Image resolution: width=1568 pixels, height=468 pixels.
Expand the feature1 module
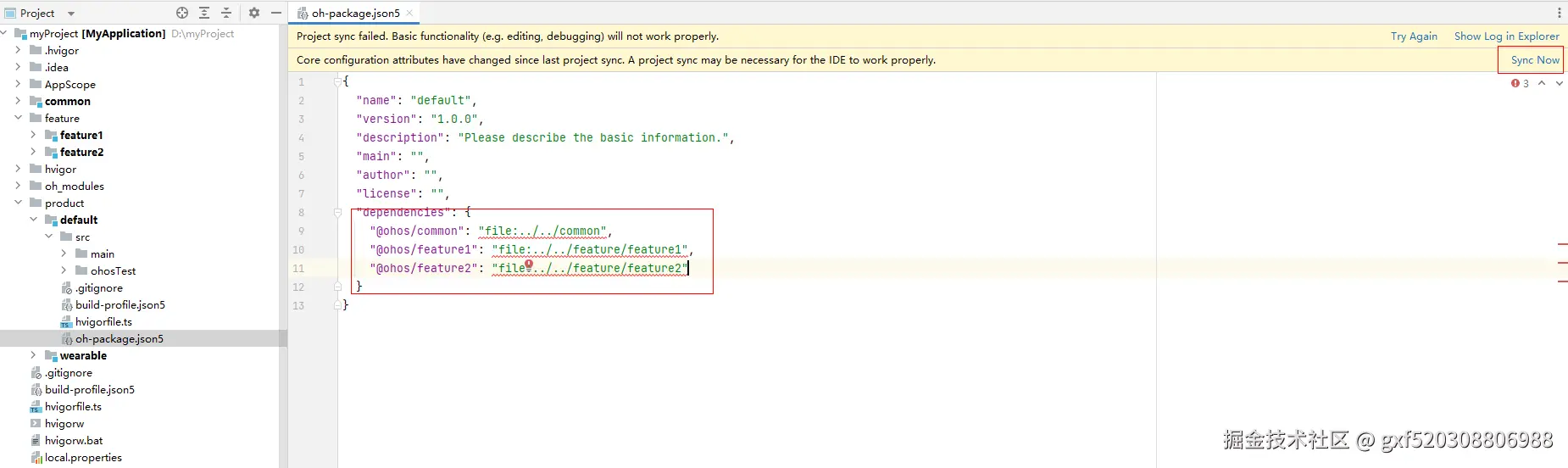click(33, 135)
